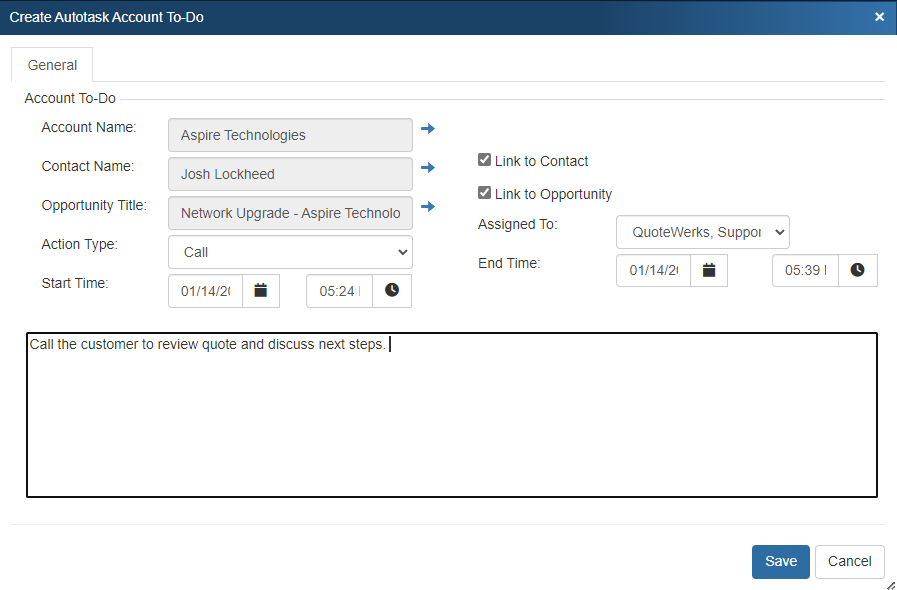The image size is (897, 590).
Task: Click the arrow icon beside Account Name
Action: click(428, 129)
